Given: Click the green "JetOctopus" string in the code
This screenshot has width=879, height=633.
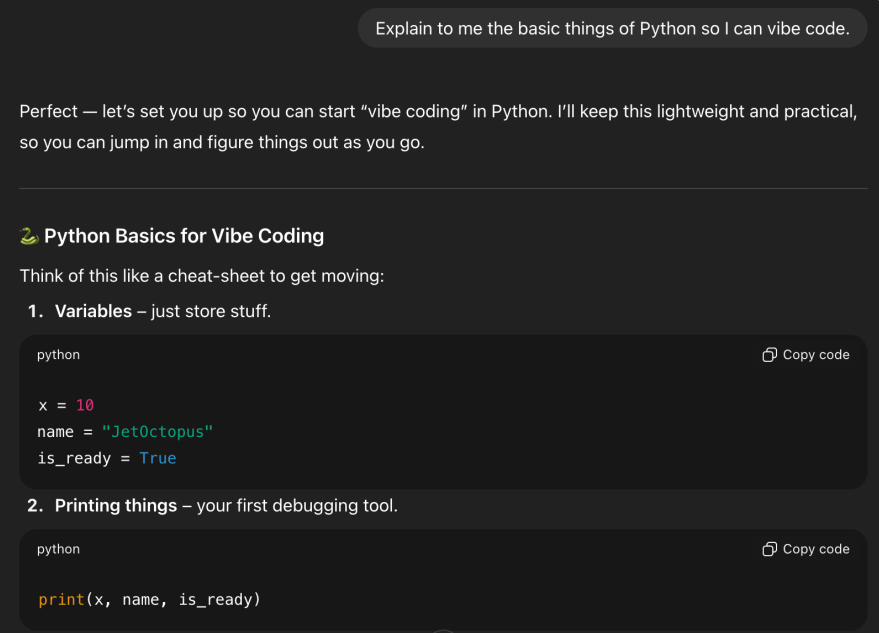Looking at the screenshot, I should click(157, 432).
